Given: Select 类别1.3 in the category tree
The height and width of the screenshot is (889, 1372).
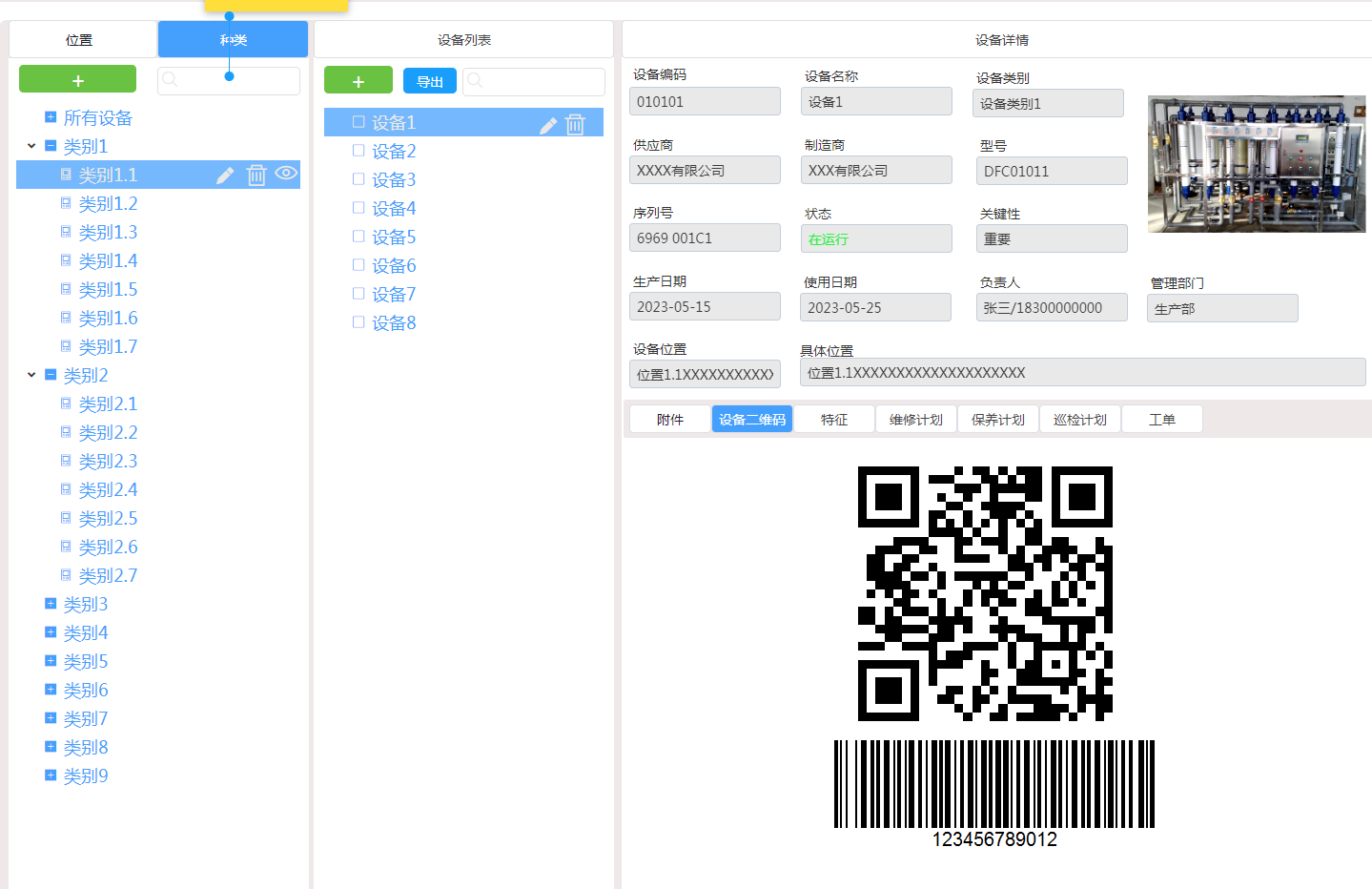Looking at the screenshot, I should tap(108, 232).
